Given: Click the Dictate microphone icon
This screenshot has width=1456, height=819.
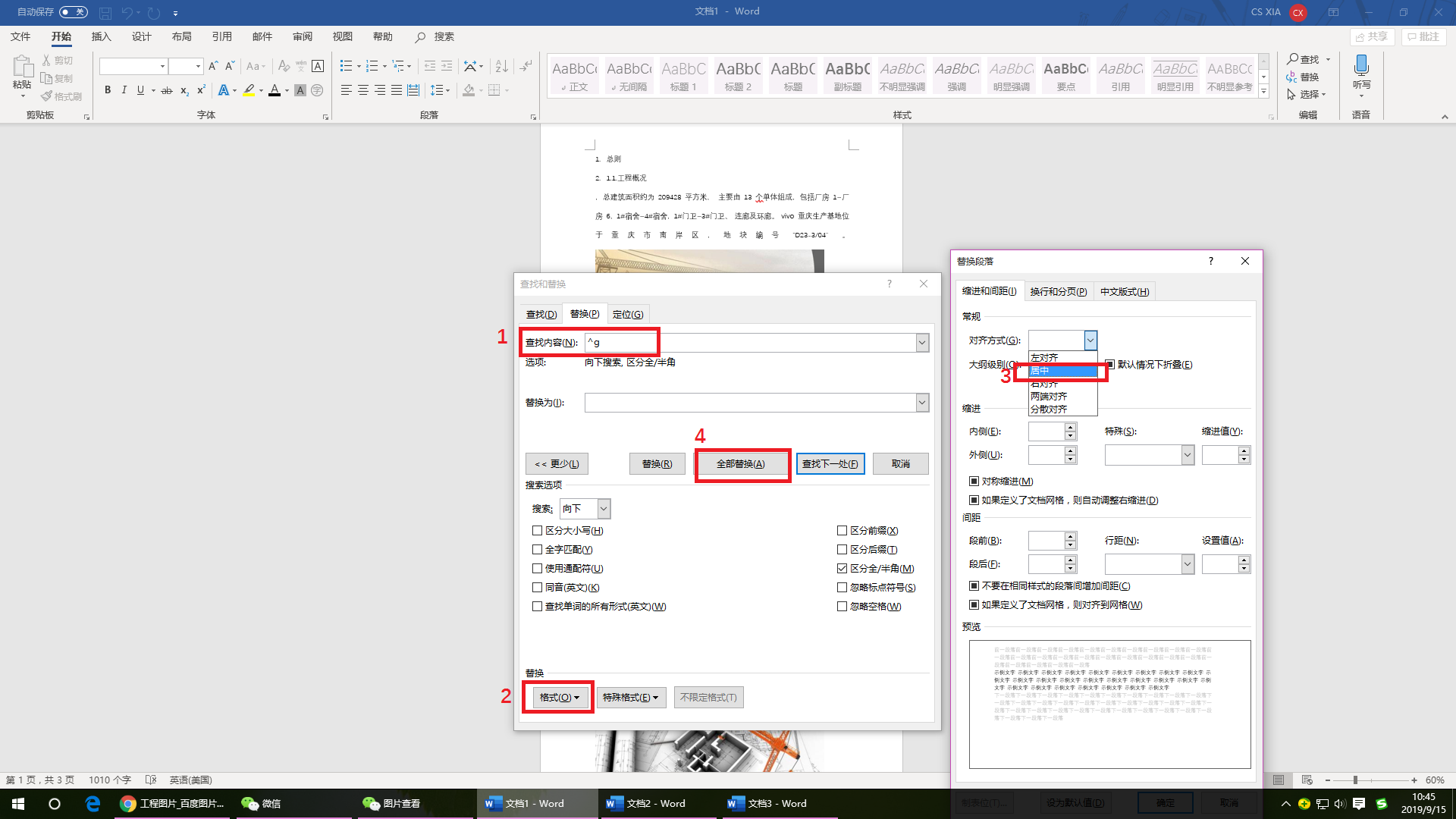Looking at the screenshot, I should pos(1361,67).
